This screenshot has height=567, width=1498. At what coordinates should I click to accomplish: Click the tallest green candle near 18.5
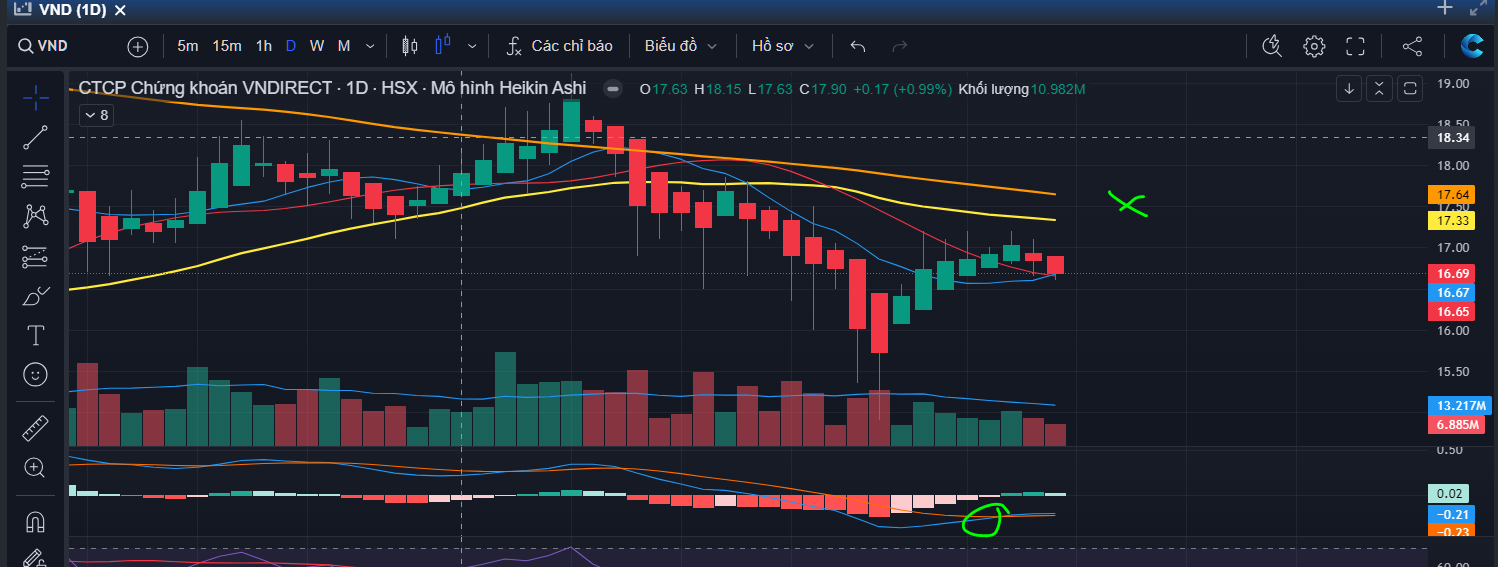[572, 119]
